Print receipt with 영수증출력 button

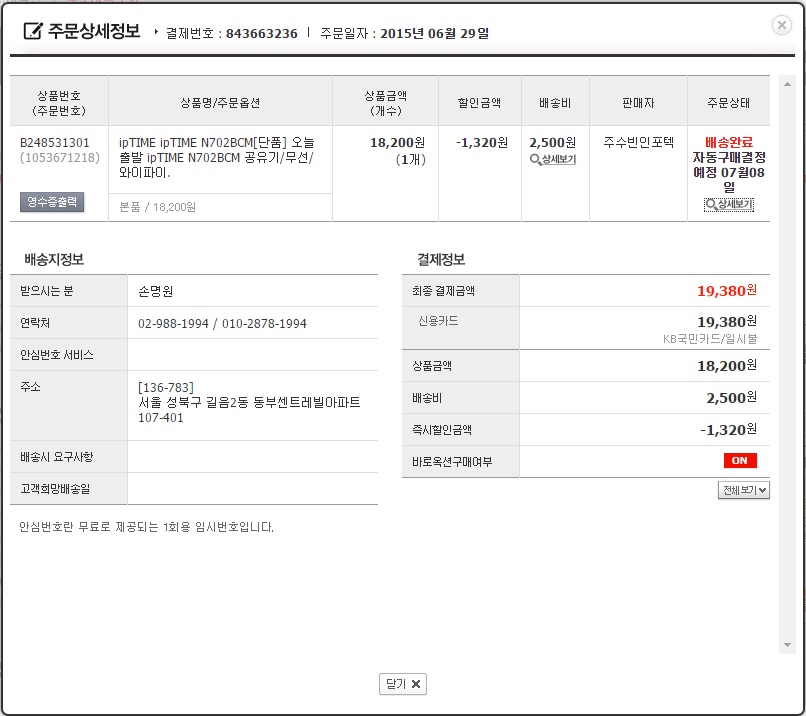[x=52, y=202]
